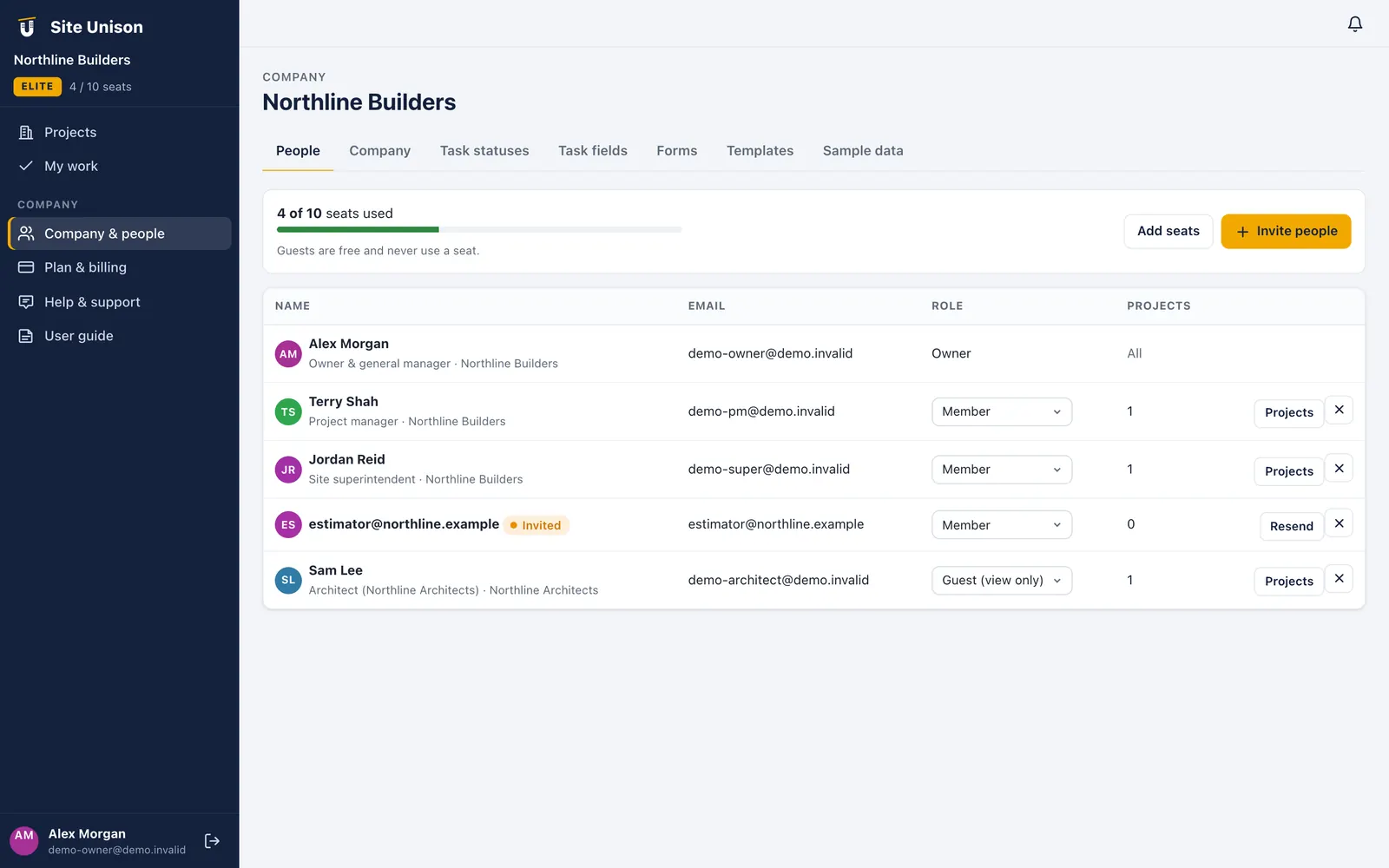Viewport: 1389px width, 868px height.
Task: Click the Invited status badge
Action: 536,525
